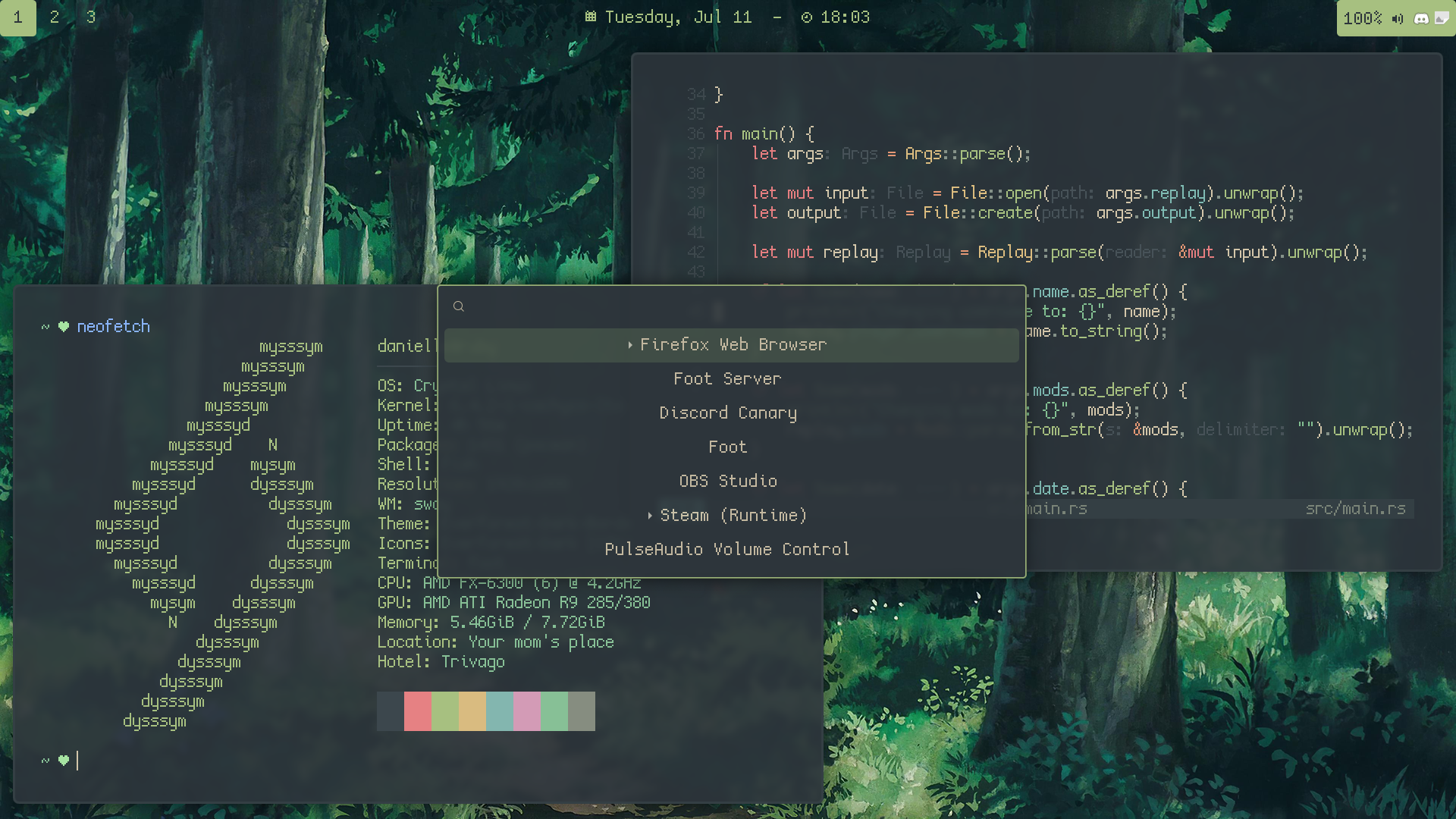Click the red color block in neofetch
The width and height of the screenshot is (1456, 819).
point(418,711)
